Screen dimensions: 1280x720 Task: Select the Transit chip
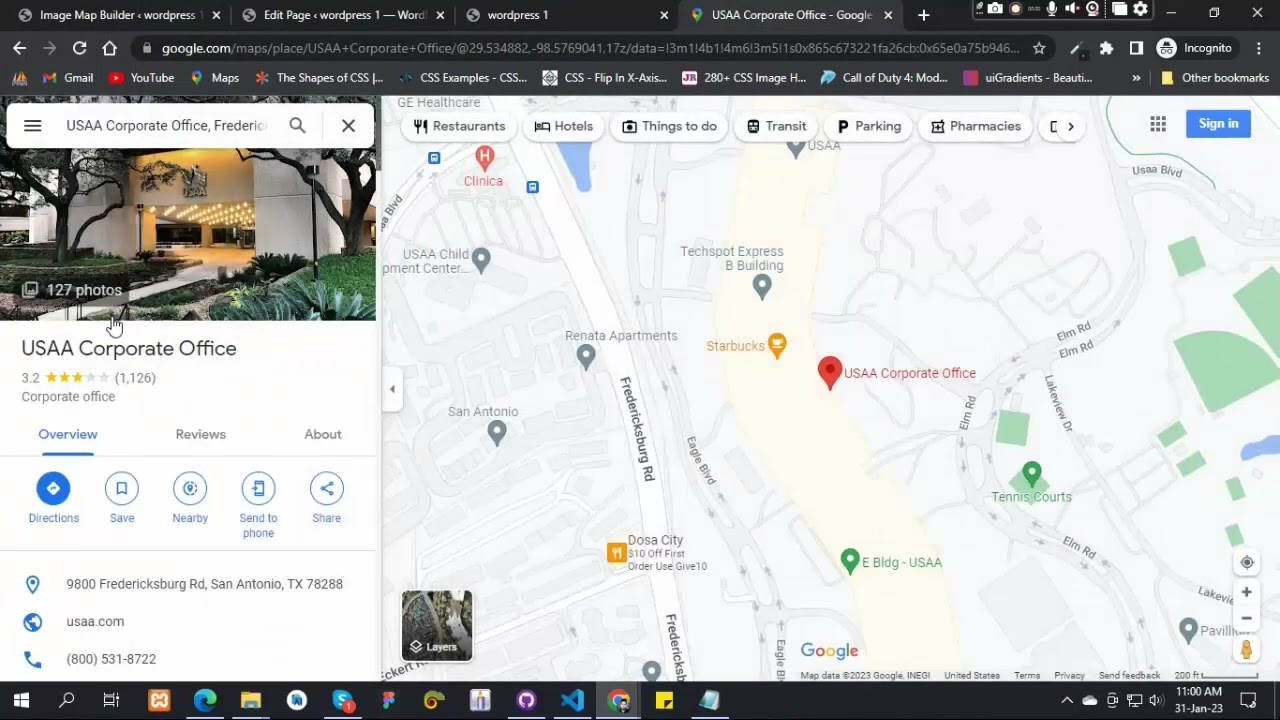tap(777, 126)
